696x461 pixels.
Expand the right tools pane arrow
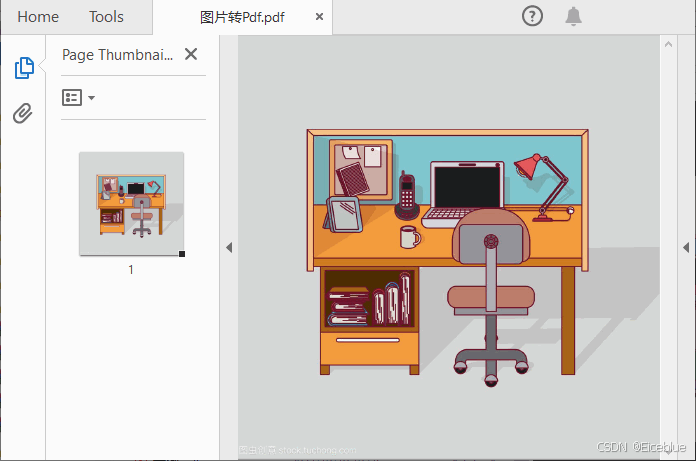point(686,247)
